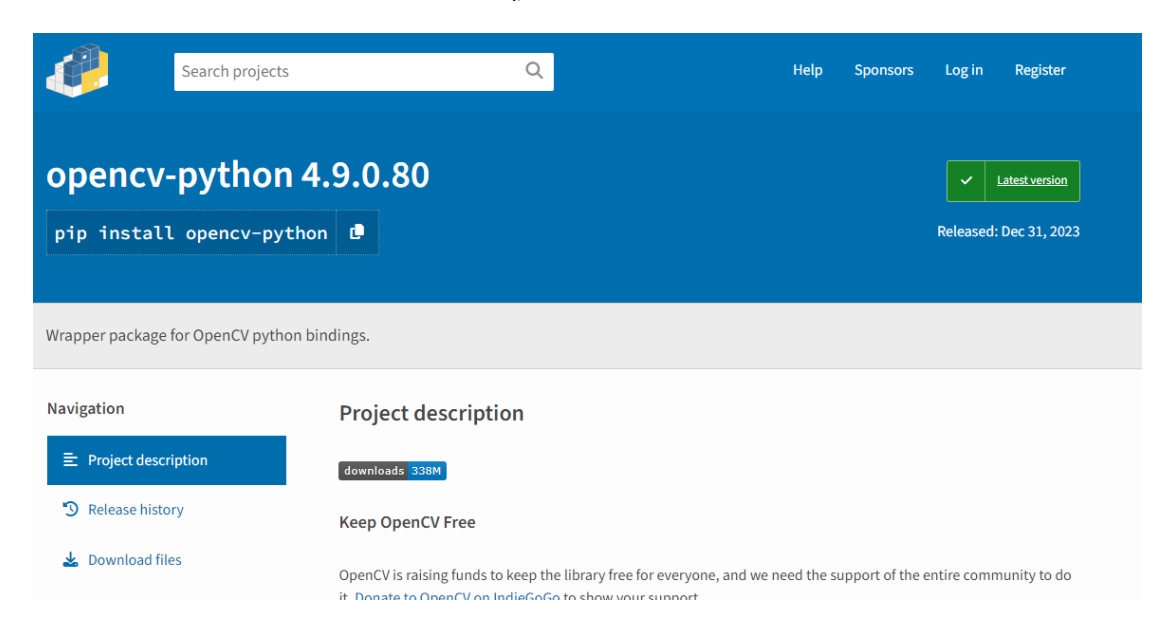Image resolution: width=1176 pixels, height=627 pixels.
Task: Follow the Donate to OpenCV on IndieGoGo link
Action: click(457, 596)
